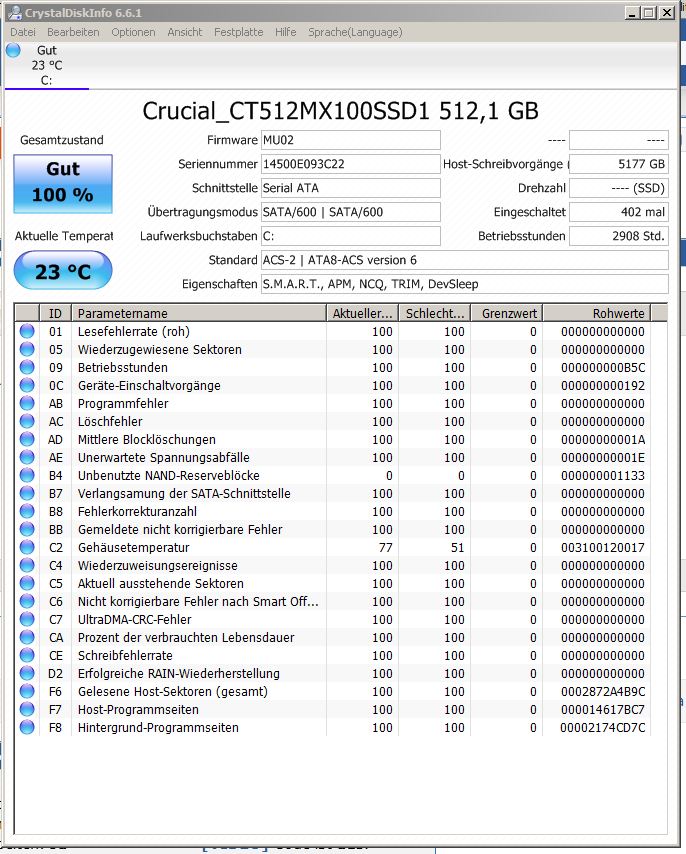Screen dimensions: 686x854
Task: Close the CrystalDiskInfo window
Action: click(x=667, y=13)
